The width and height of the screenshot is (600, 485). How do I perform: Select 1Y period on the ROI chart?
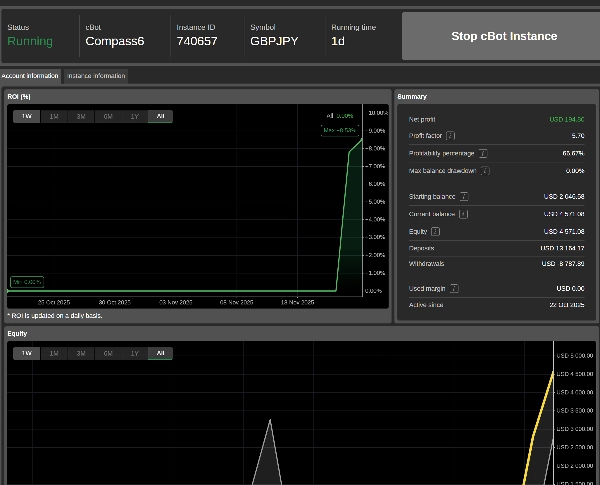pos(134,116)
